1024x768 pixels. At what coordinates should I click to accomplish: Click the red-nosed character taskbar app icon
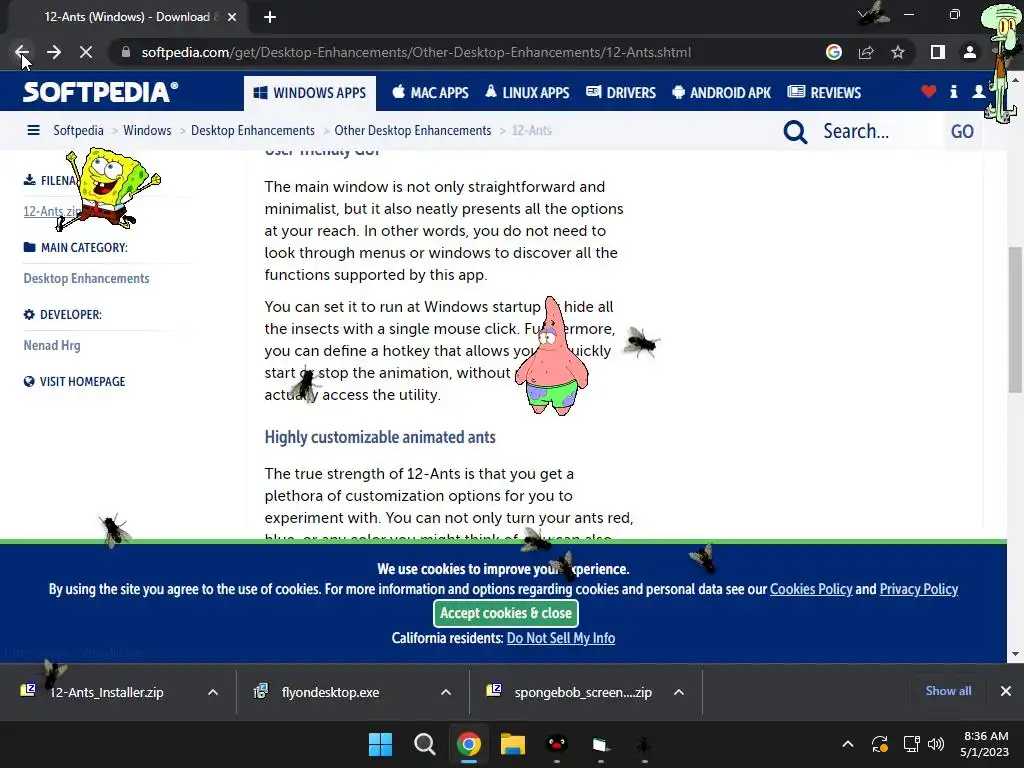tap(556, 744)
